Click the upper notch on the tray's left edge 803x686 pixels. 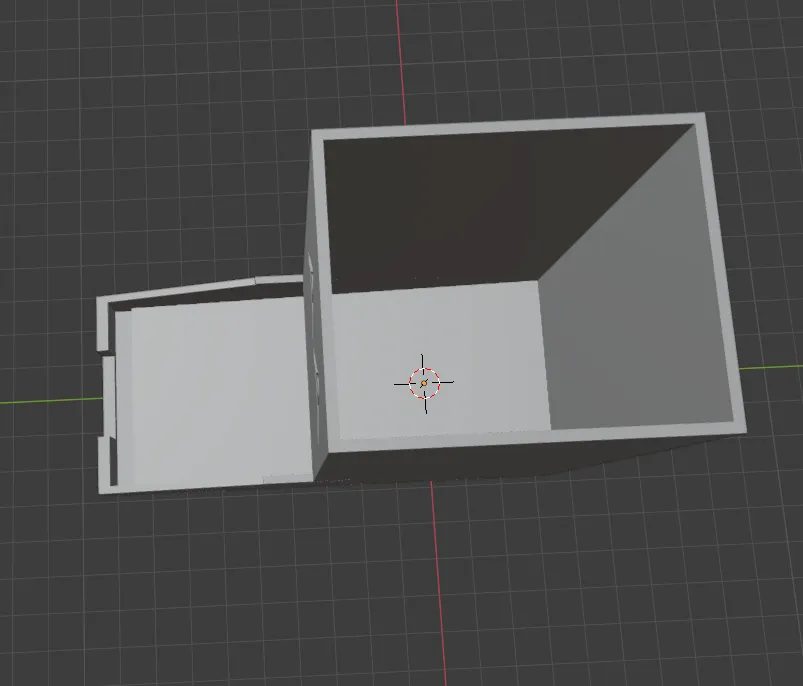click(x=104, y=353)
